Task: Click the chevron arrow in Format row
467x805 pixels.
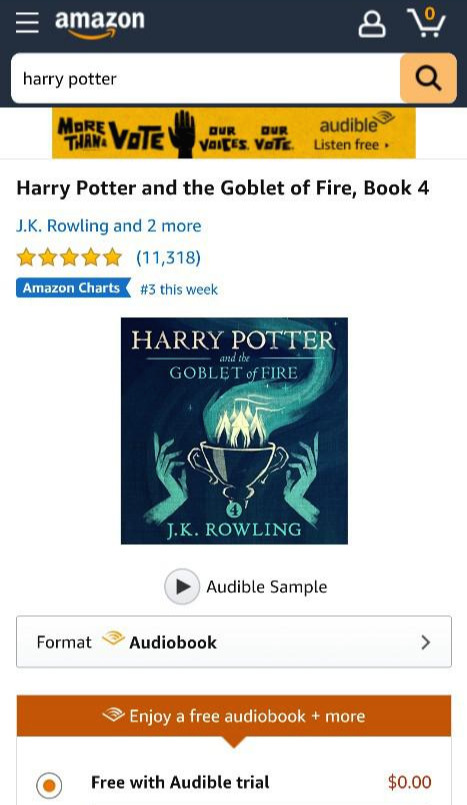Action: 425,642
